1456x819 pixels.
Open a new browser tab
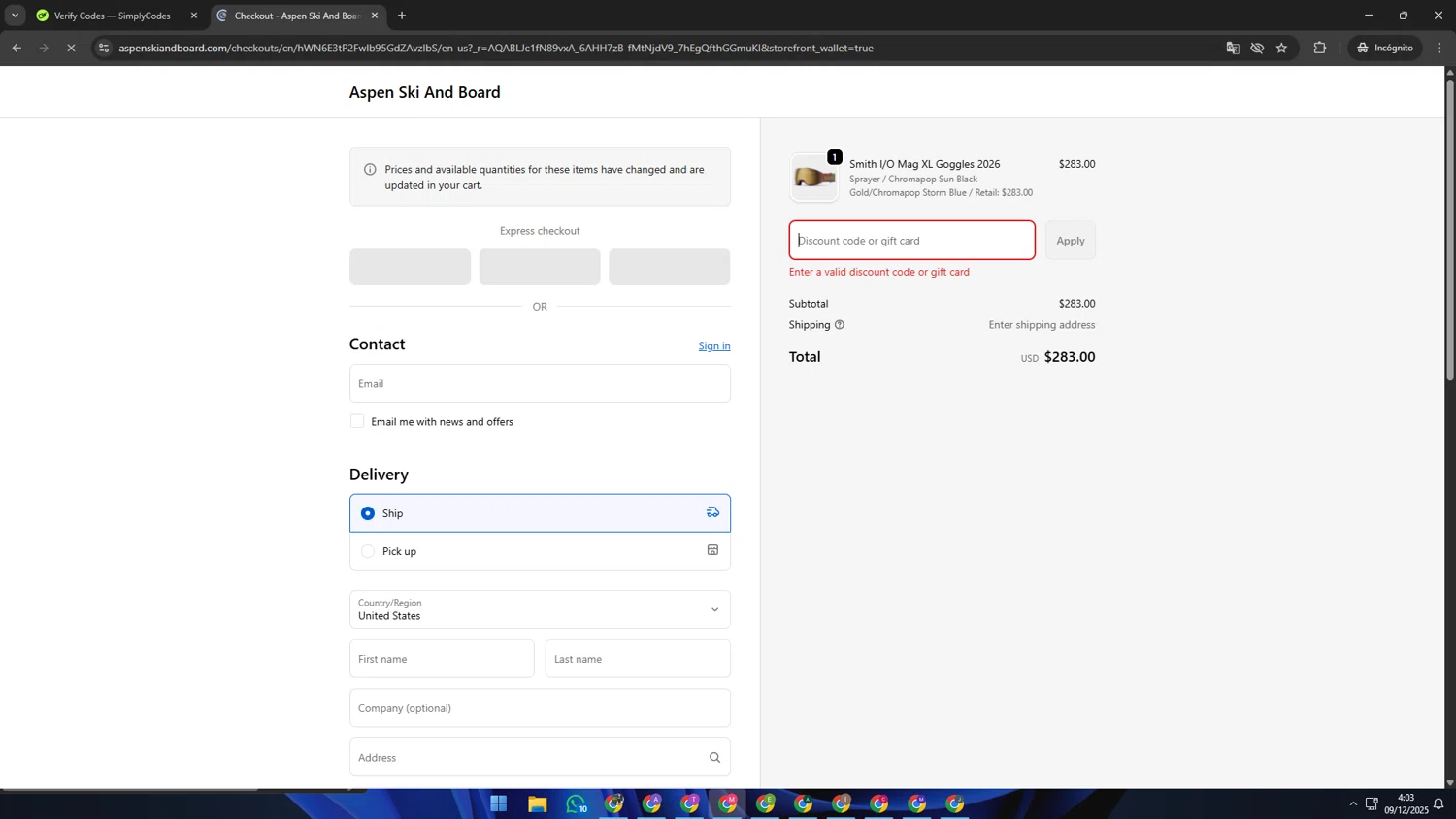coord(402,16)
